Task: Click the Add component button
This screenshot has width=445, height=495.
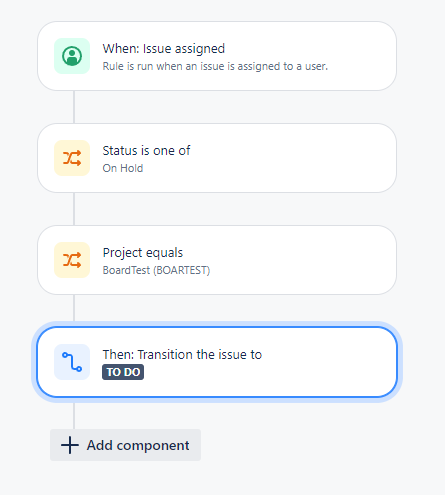Action: pyautogui.click(x=125, y=445)
